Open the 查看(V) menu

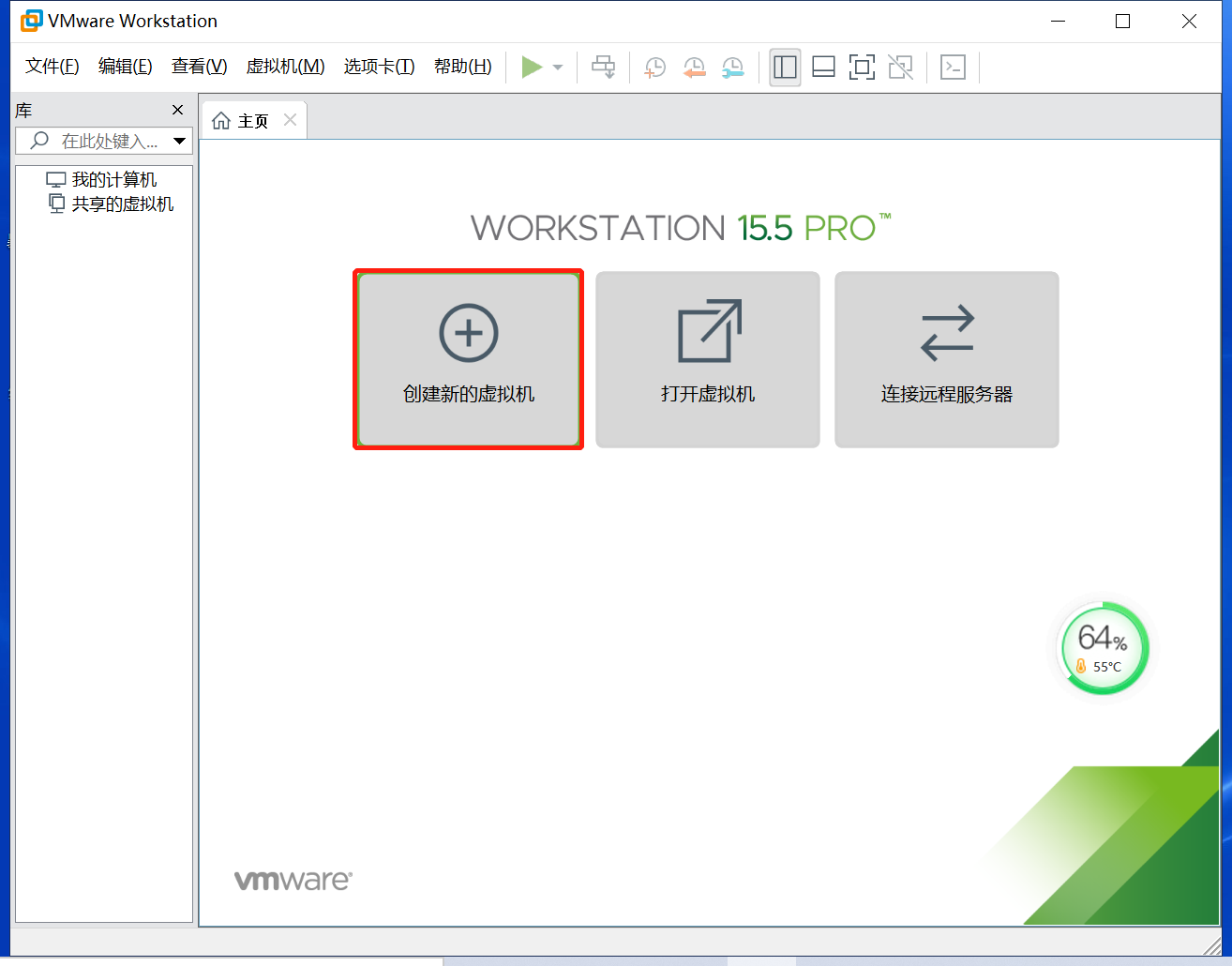[x=200, y=67]
